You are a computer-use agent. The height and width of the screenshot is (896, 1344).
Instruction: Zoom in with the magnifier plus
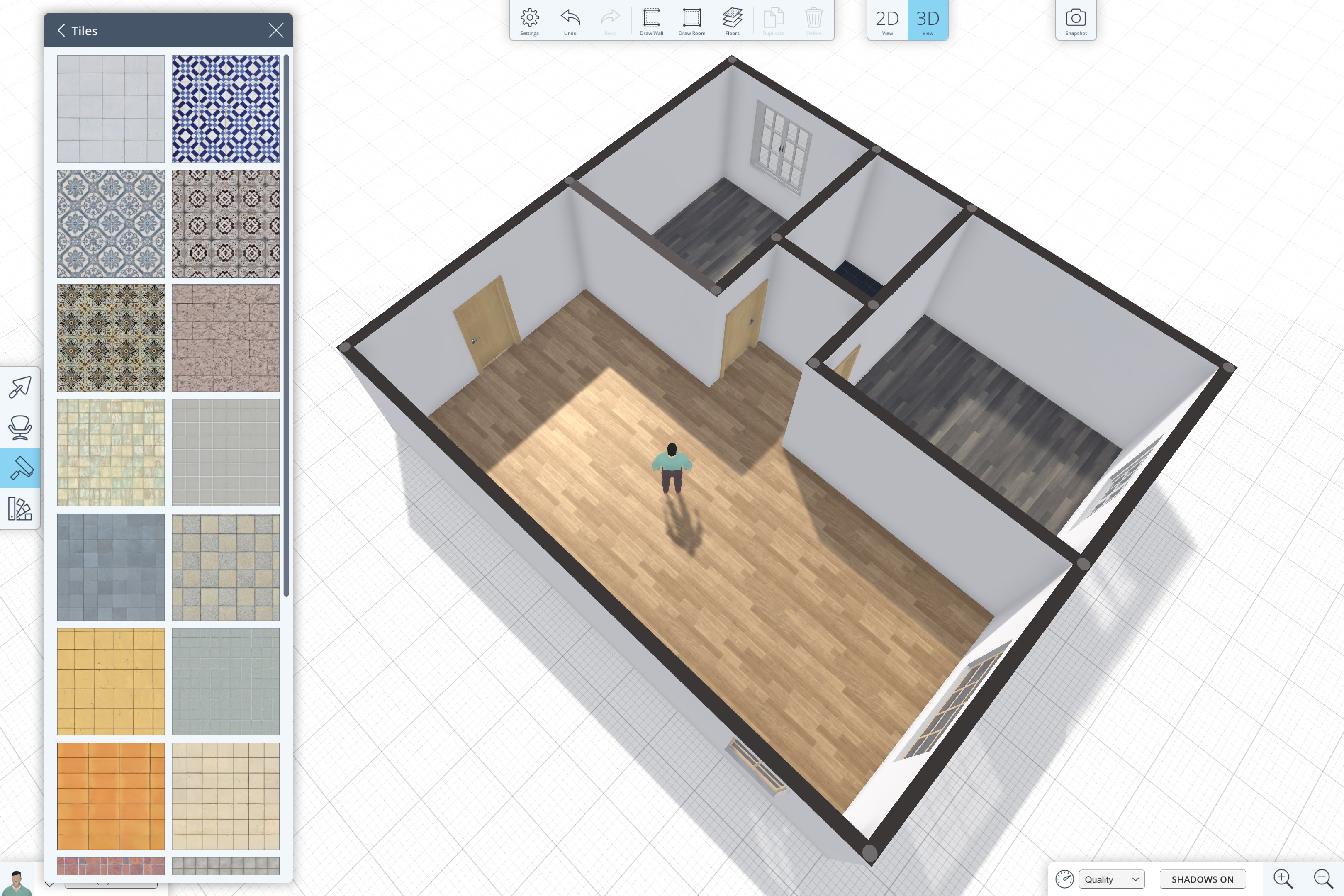pyautogui.click(x=1283, y=879)
